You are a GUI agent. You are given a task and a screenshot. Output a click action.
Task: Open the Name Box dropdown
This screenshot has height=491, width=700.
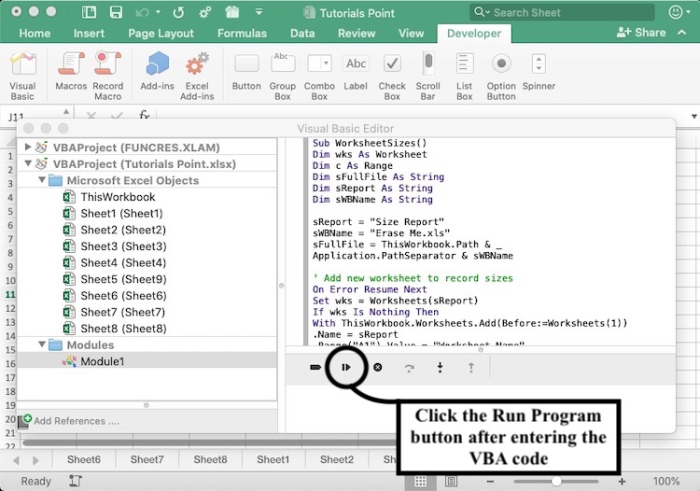[x=66, y=112]
